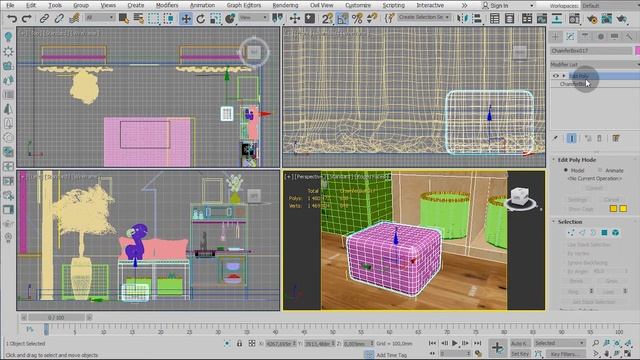Open the Display command panel tab
Image resolution: width=640 pixels, height=360 pixels.
(614, 36)
